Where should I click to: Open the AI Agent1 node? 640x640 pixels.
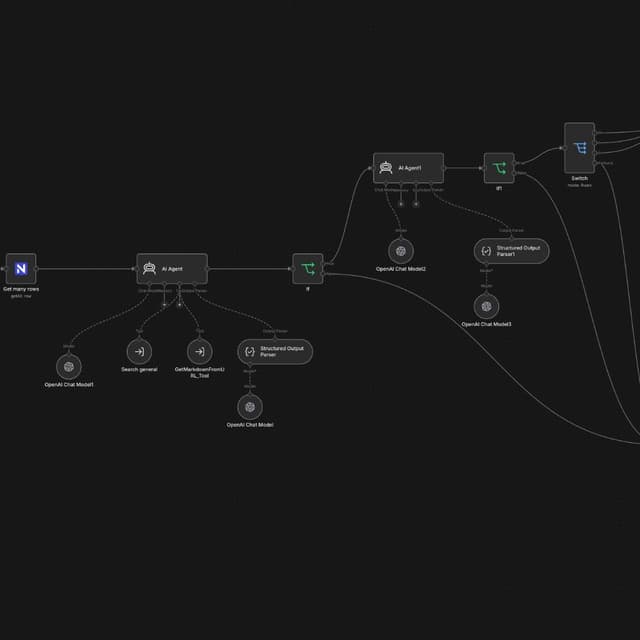pyautogui.click(x=409, y=168)
